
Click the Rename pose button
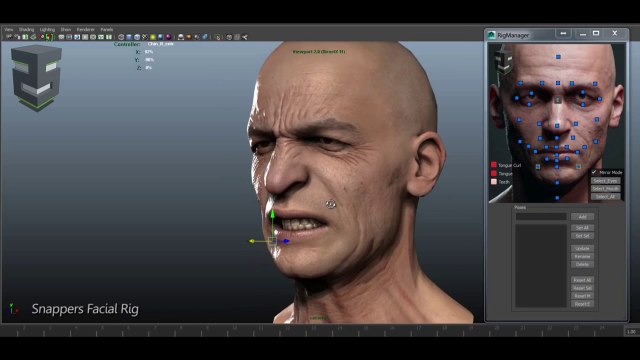pos(582,256)
